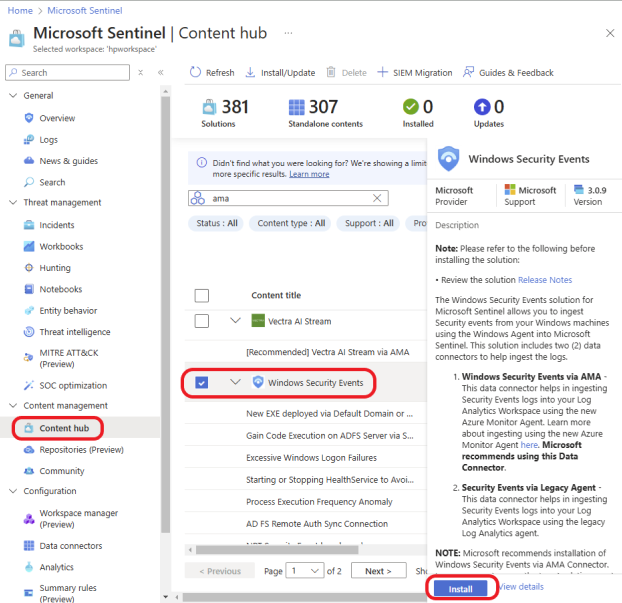
Task: Open the Analytics flask icon
Action: pyautogui.click(x=29, y=567)
